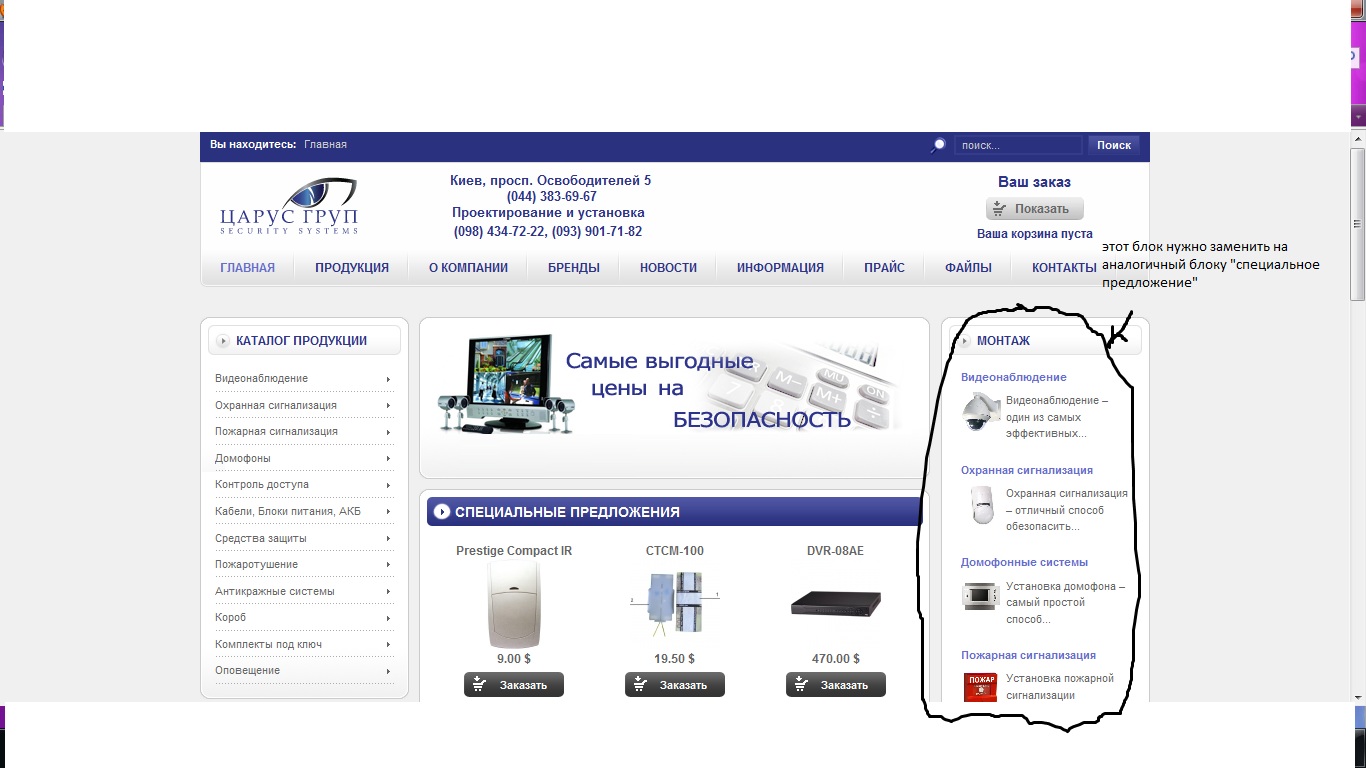Expand the Пожаротушение category arrow
Image resolution: width=1366 pixels, height=768 pixels.
point(388,565)
